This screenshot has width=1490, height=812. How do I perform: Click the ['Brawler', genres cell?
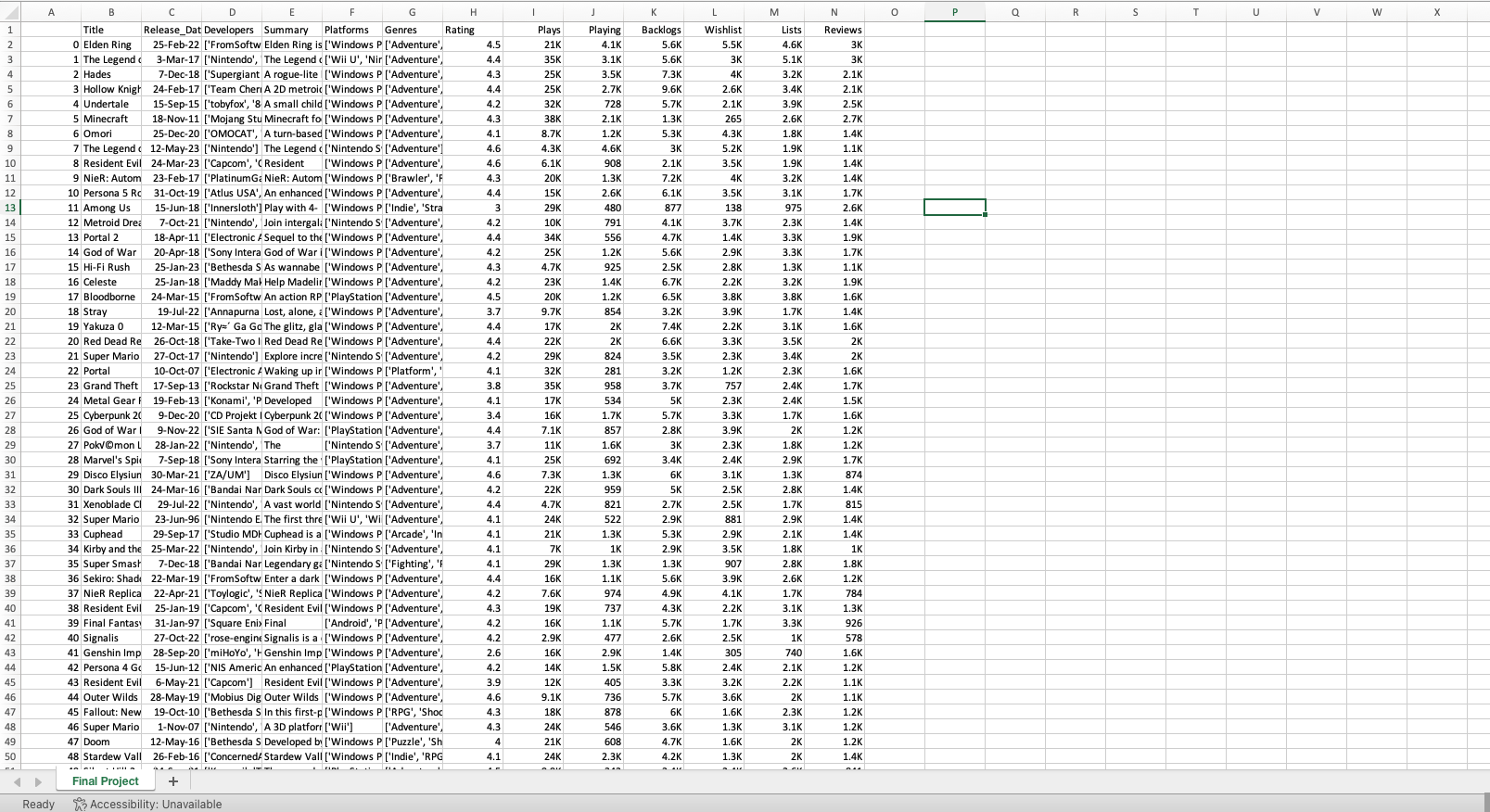pos(413,178)
